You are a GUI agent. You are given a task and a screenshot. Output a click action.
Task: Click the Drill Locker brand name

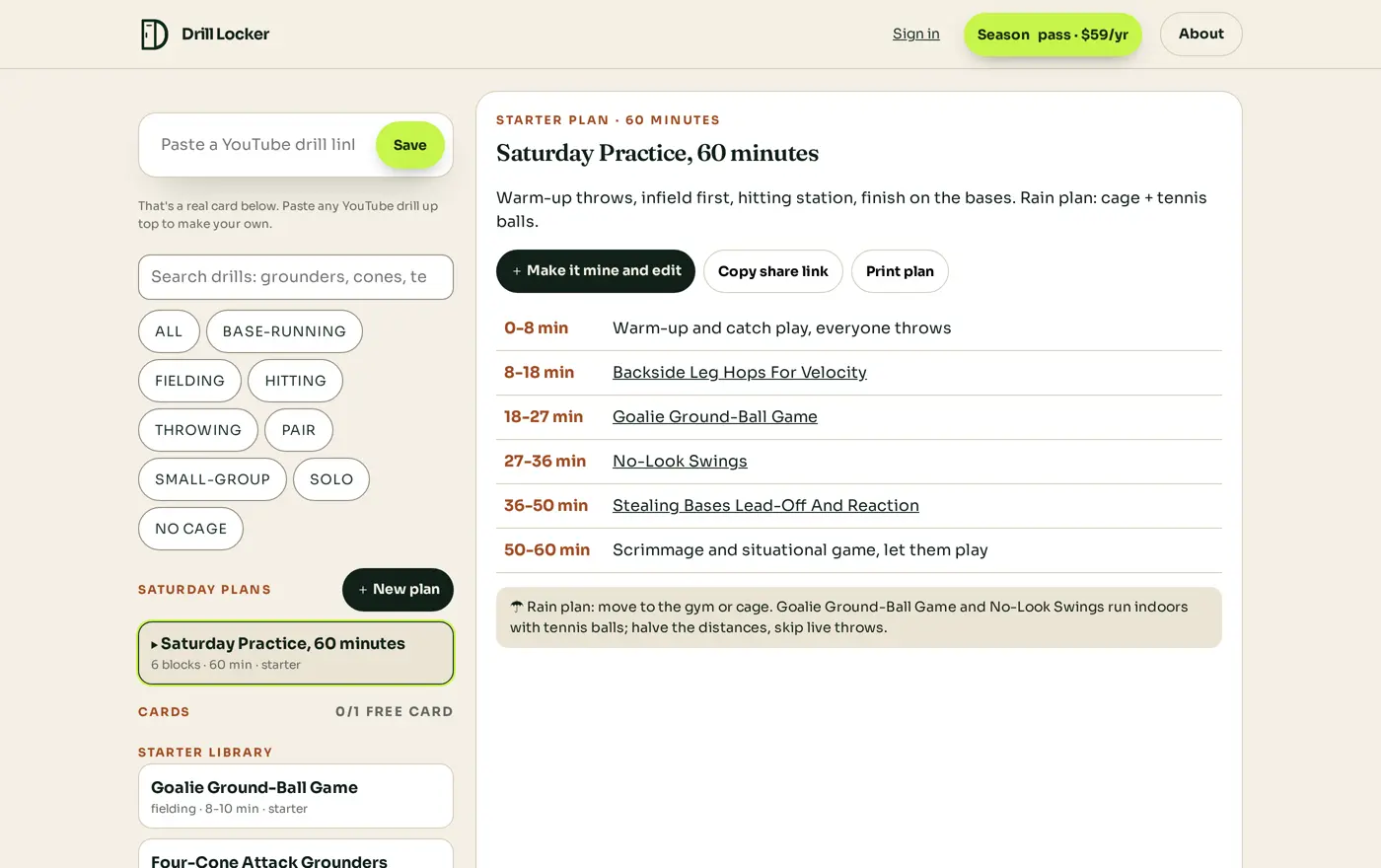225,35
